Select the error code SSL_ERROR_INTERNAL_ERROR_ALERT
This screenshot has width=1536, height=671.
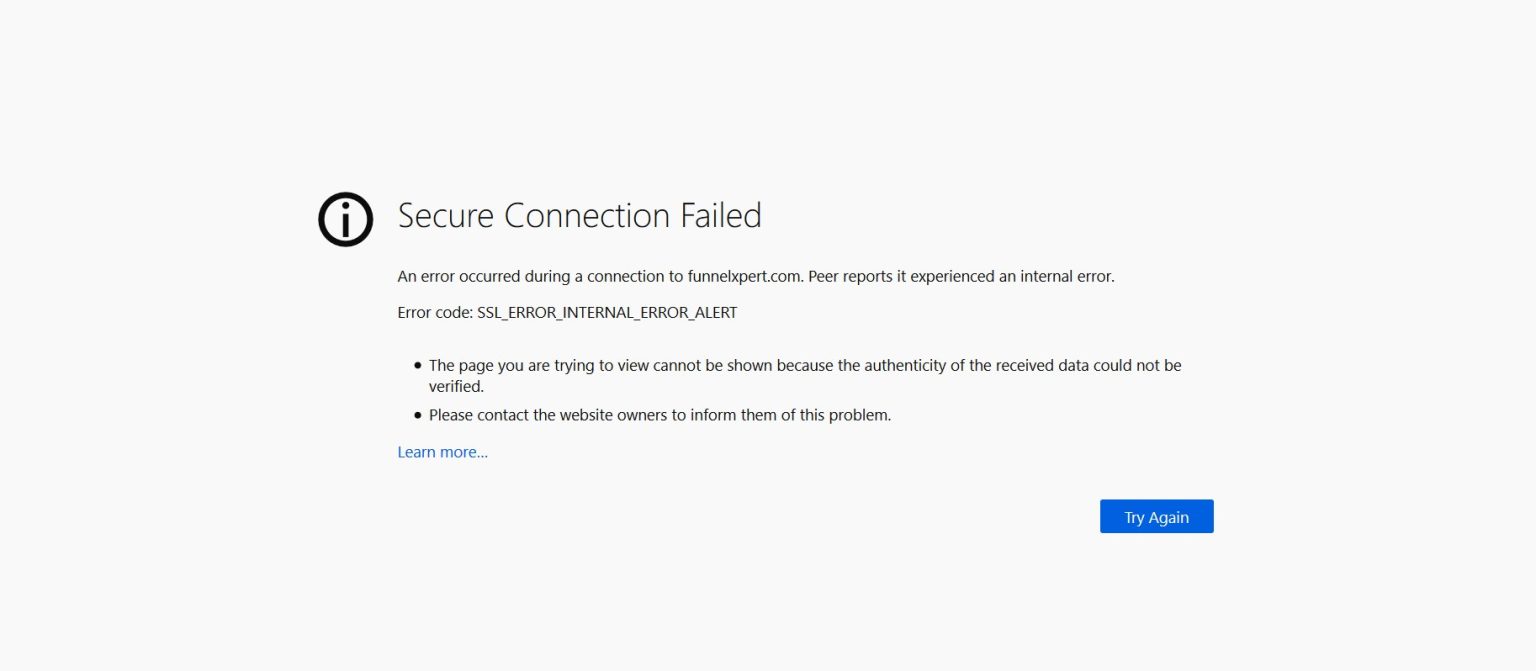(x=606, y=312)
